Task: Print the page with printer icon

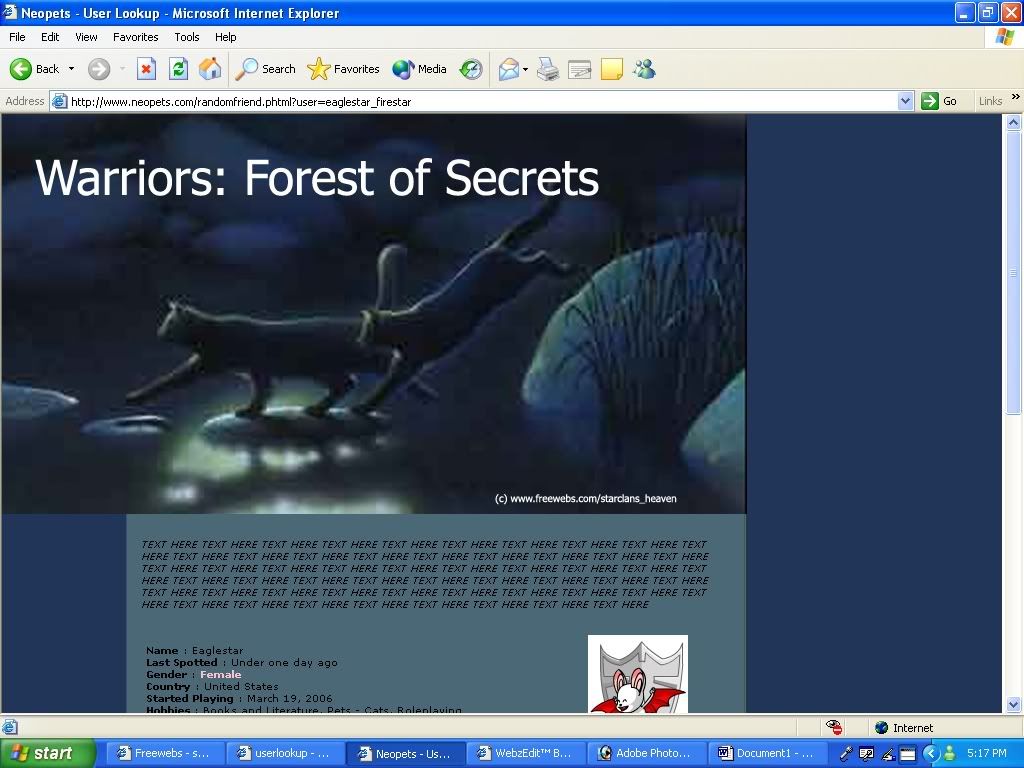Action: (x=548, y=69)
